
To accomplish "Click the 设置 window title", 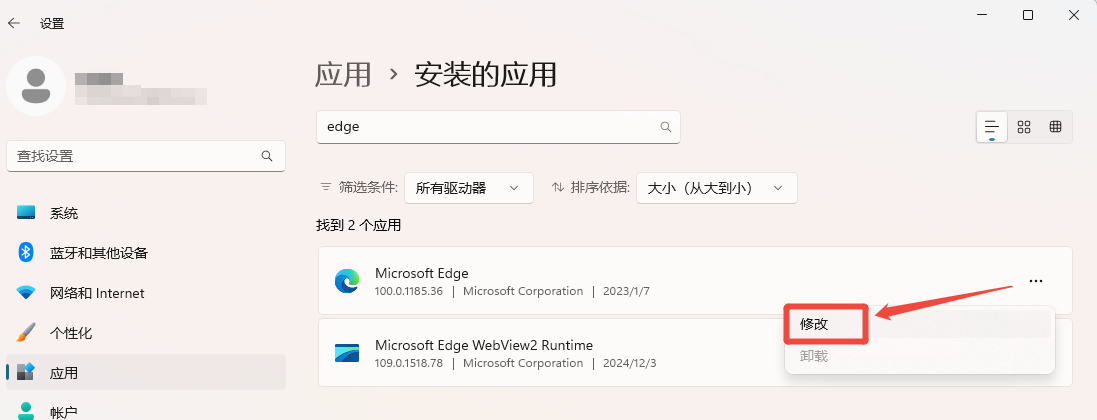I will 52,23.
